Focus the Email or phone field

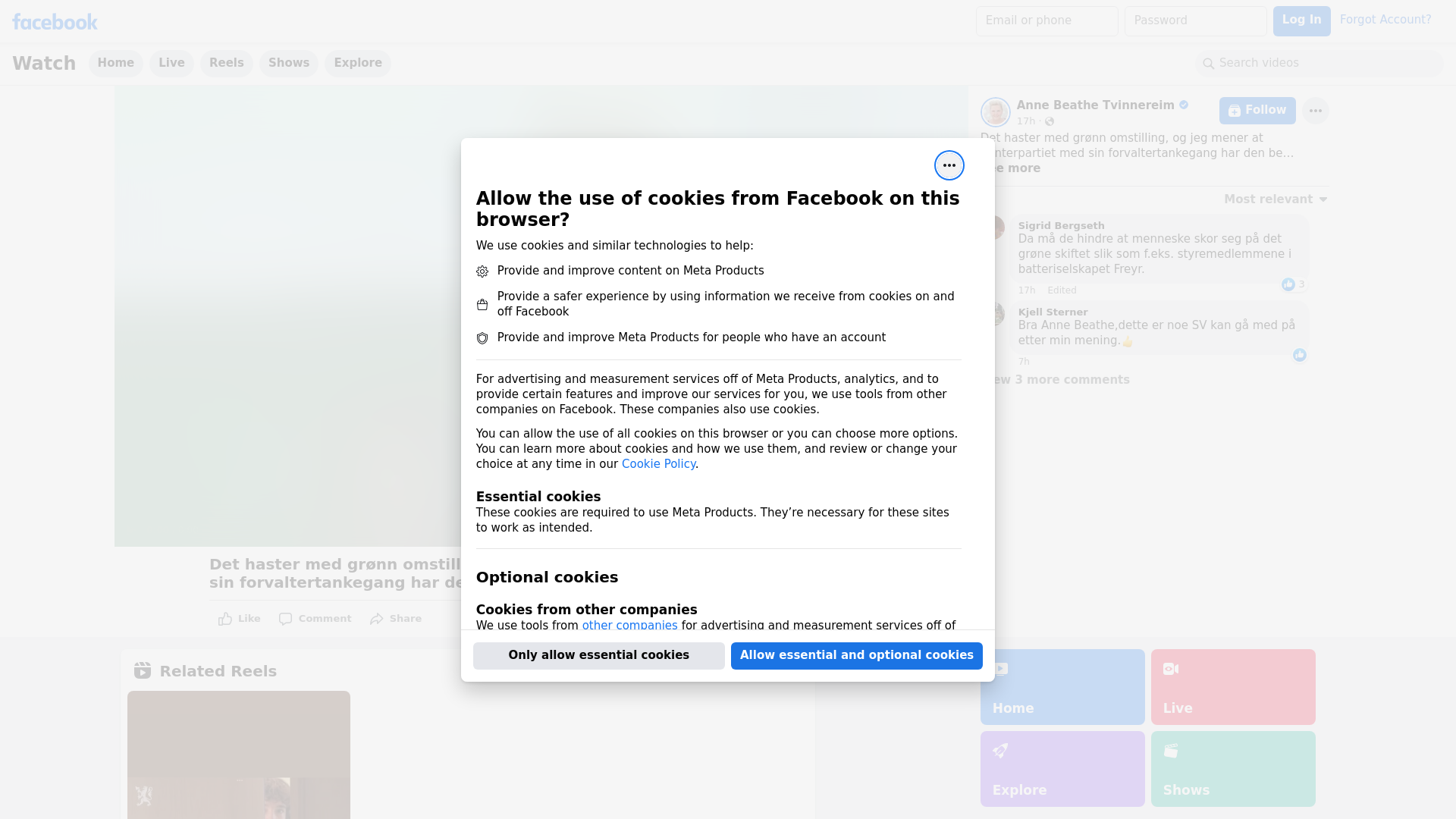1047,20
